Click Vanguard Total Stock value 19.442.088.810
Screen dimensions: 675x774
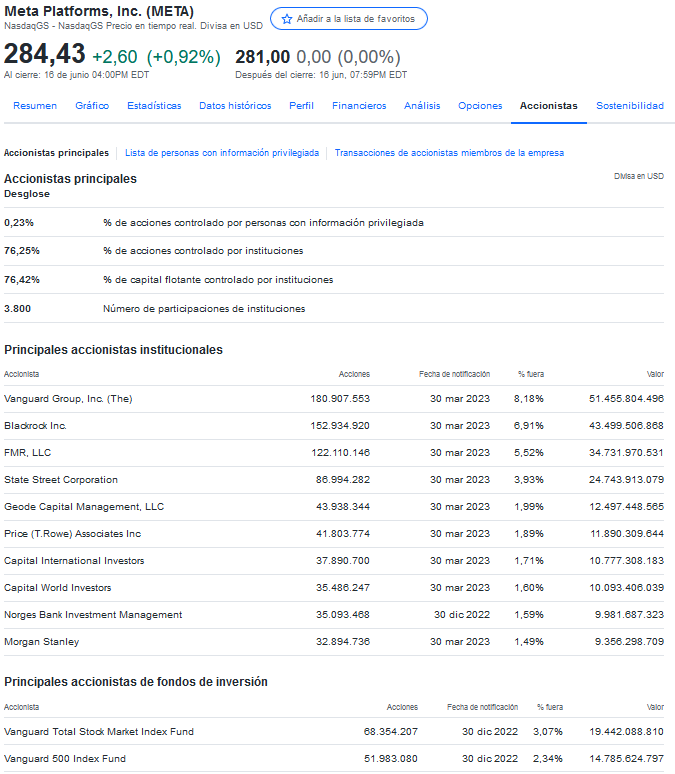626,732
